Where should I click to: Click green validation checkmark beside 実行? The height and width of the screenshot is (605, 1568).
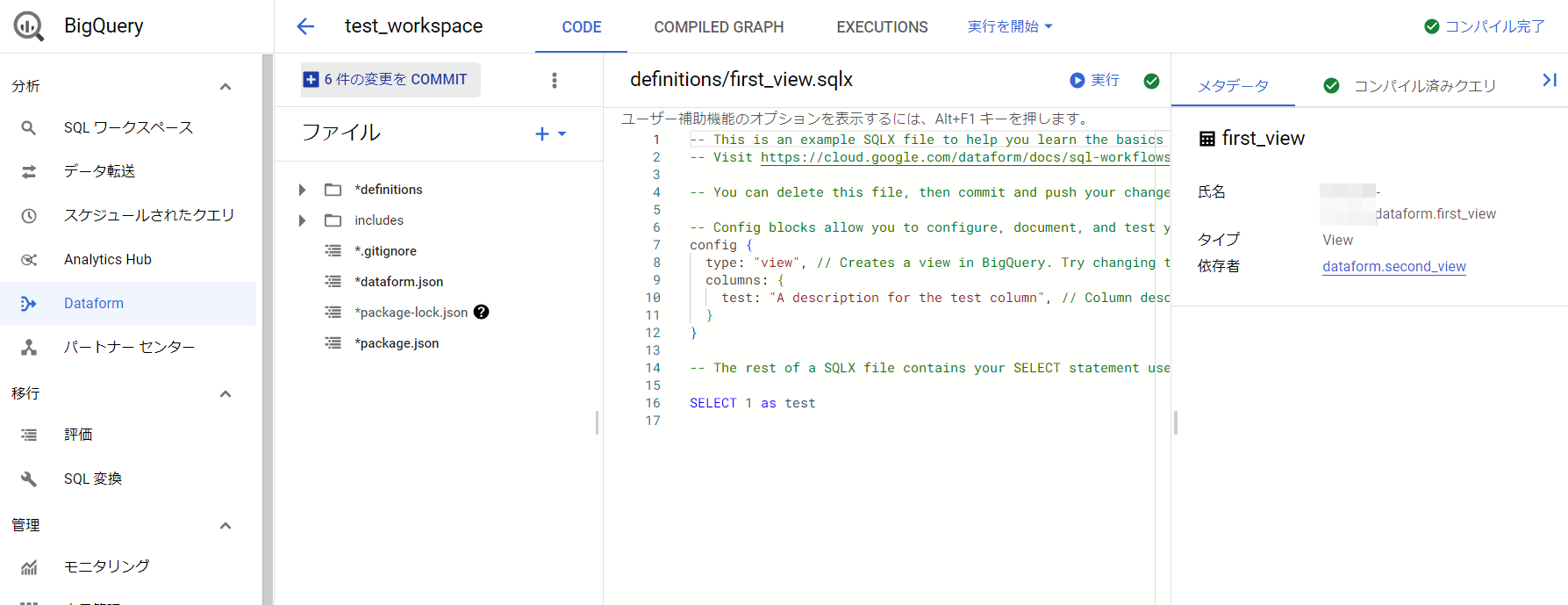tap(1152, 81)
